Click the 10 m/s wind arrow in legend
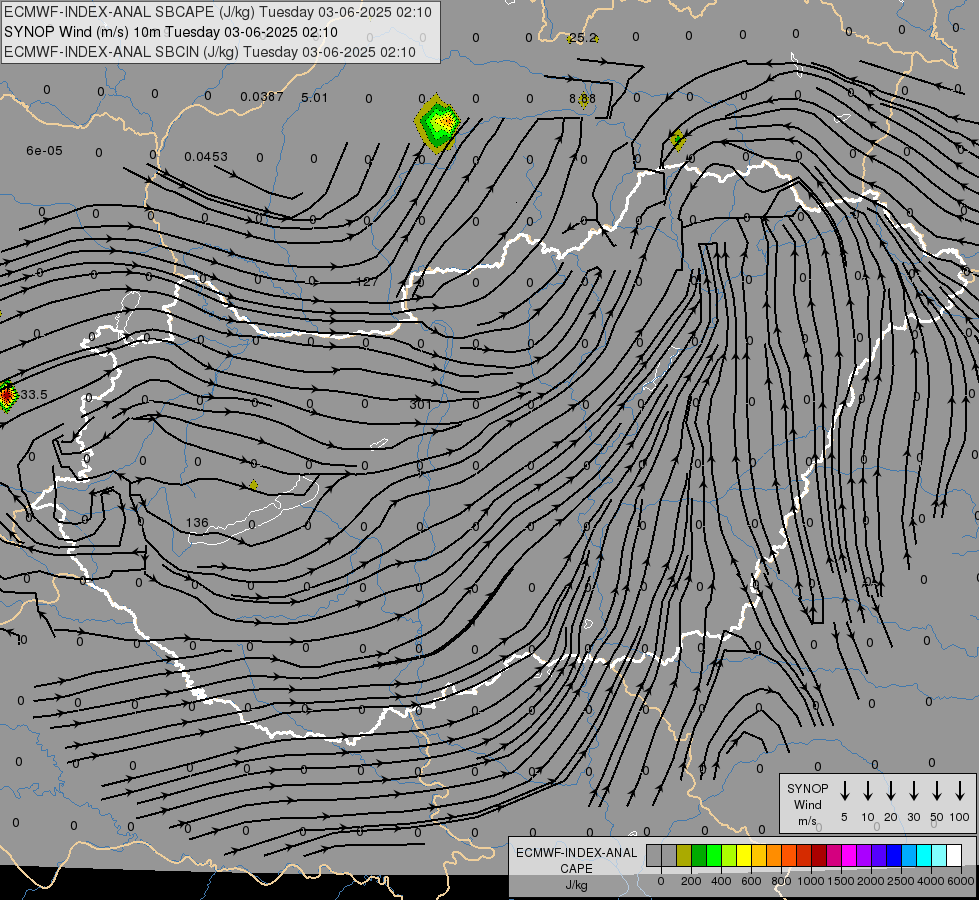Viewport: 979px width, 900px height. pos(868,790)
